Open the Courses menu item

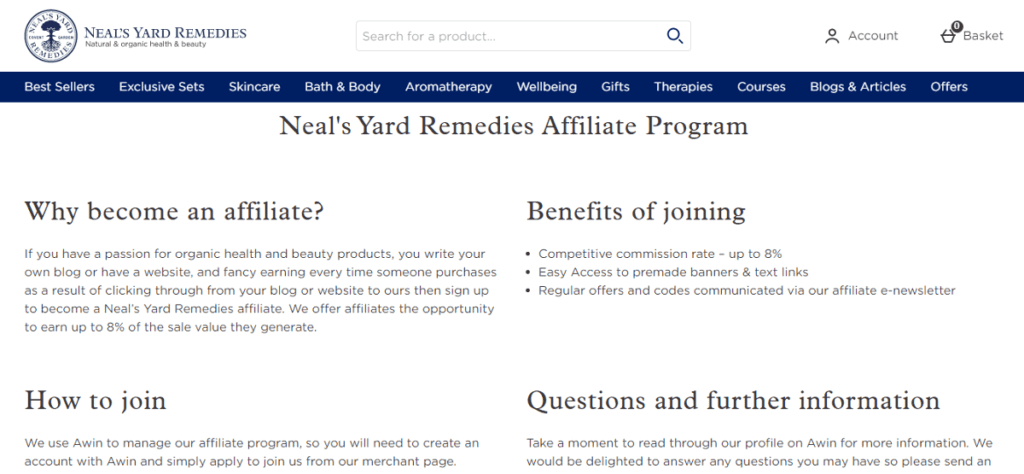pyautogui.click(x=761, y=87)
